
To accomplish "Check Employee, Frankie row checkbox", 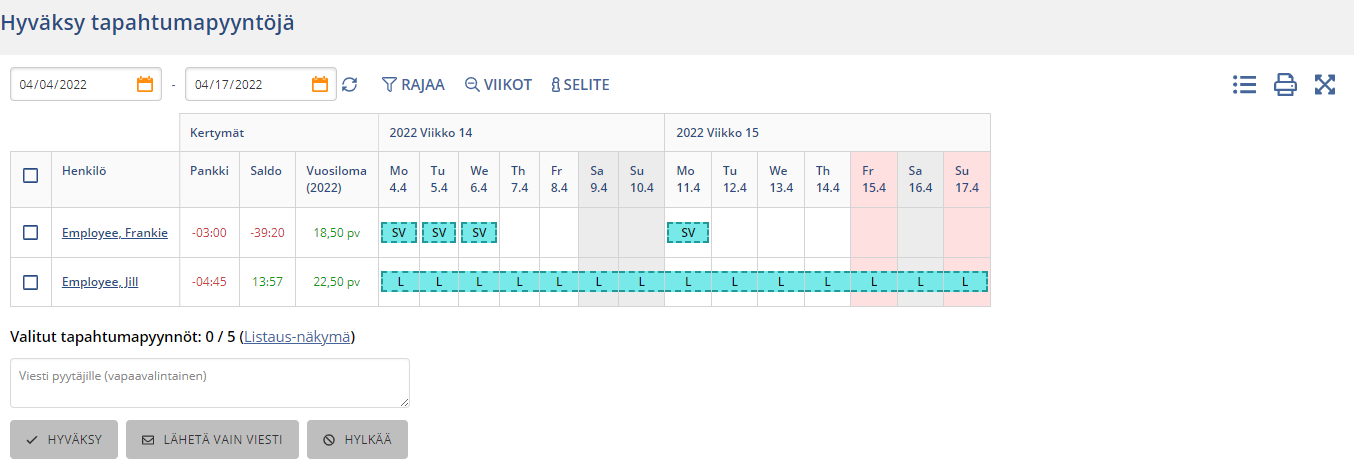I will 31,232.
